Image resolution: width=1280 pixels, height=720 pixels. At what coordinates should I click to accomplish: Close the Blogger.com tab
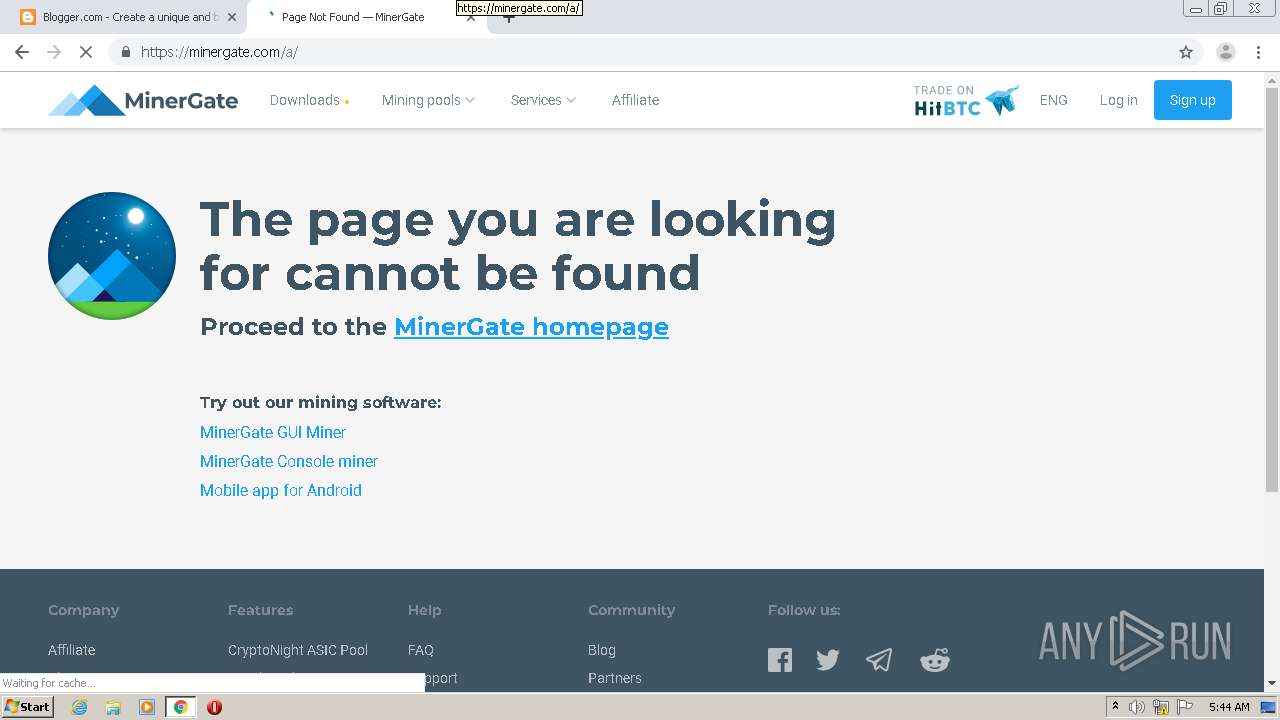pyautogui.click(x=232, y=17)
